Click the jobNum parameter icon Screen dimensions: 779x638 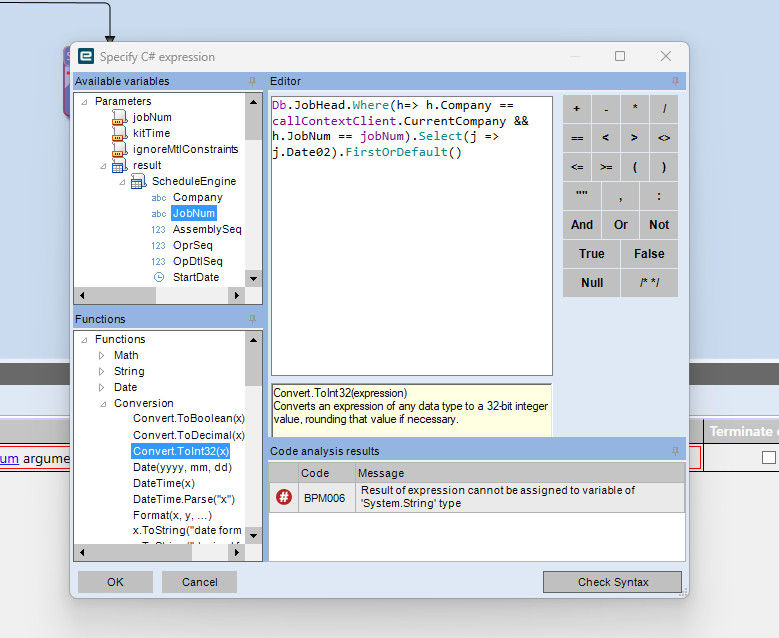tap(118, 117)
